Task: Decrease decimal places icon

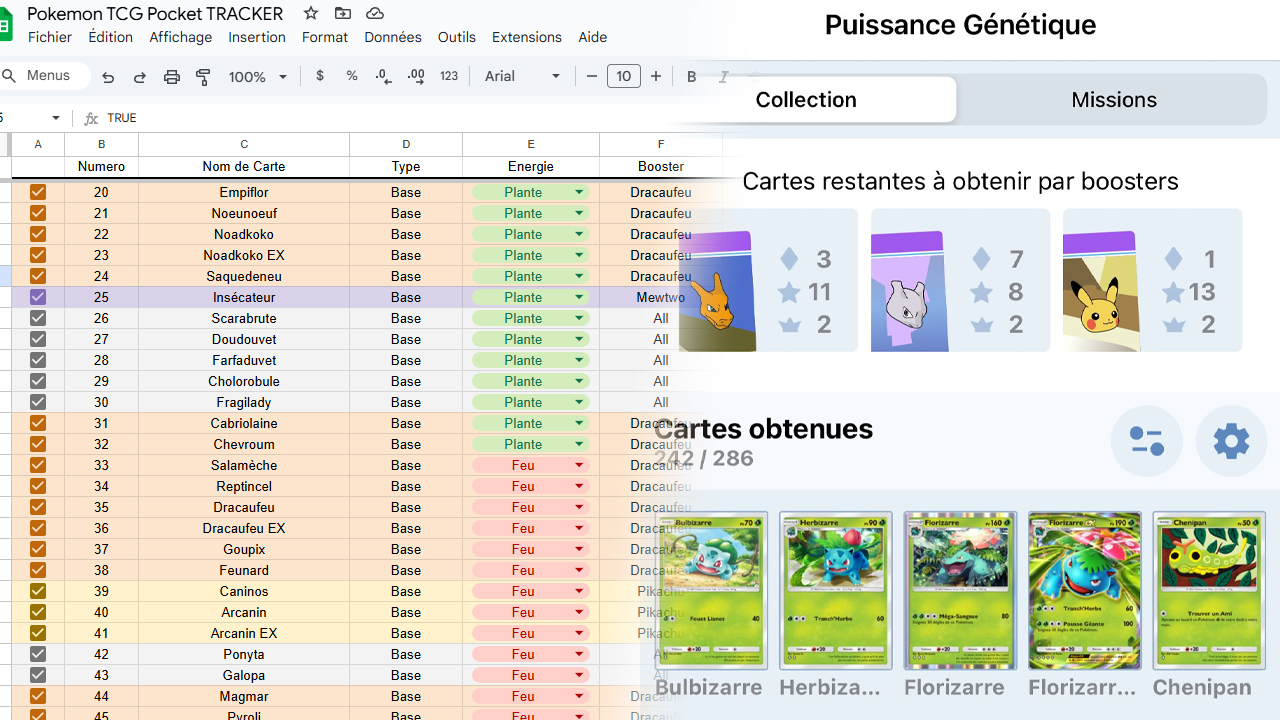Action: point(384,76)
